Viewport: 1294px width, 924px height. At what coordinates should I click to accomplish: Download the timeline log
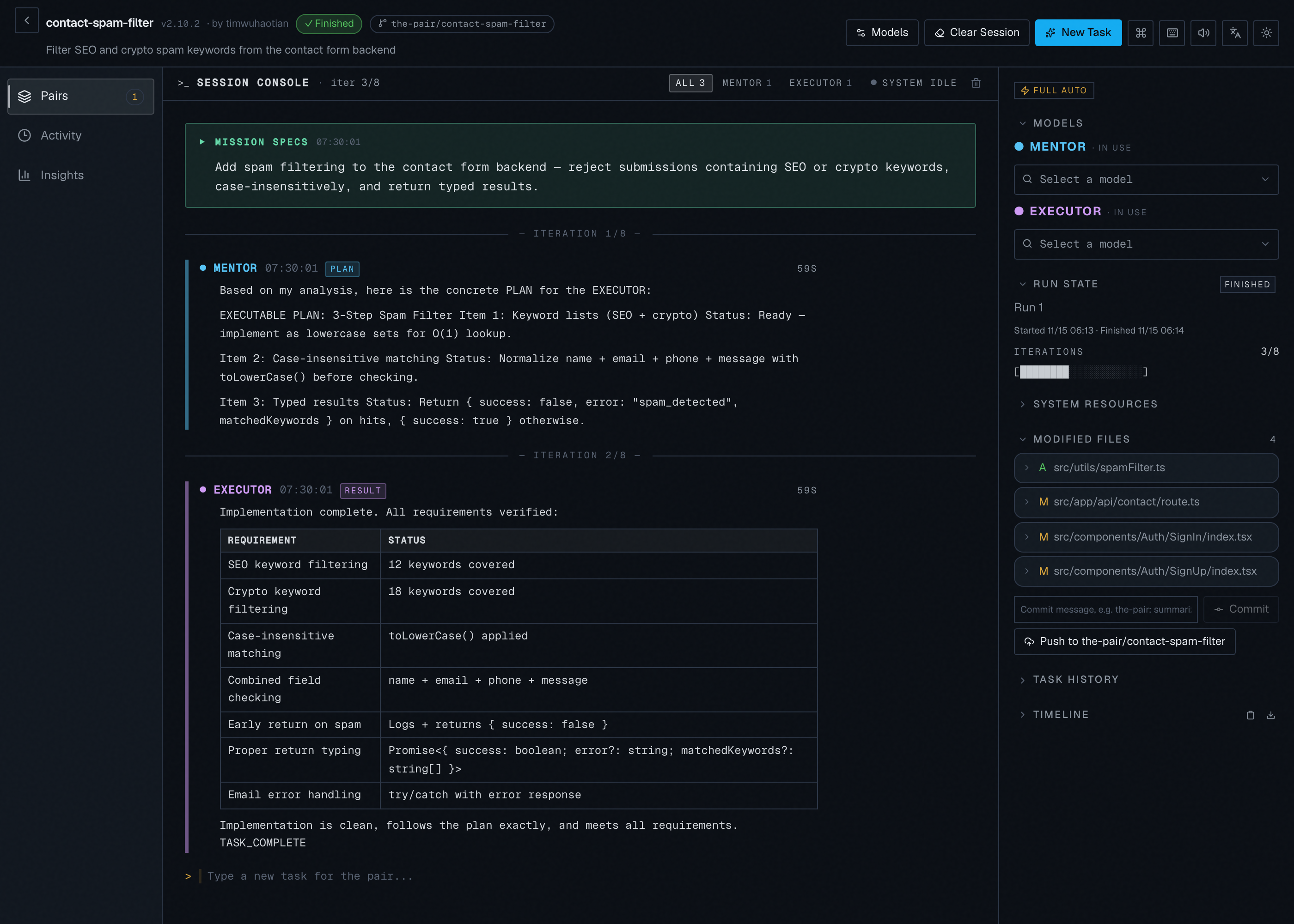pyautogui.click(x=1271, y=715)
